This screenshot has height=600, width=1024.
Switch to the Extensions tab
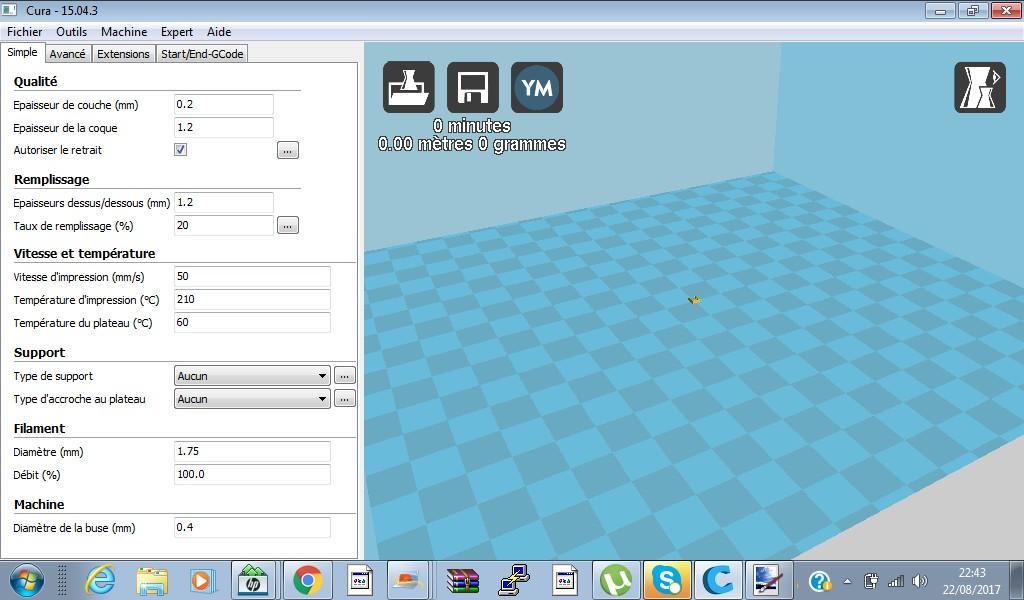pyautogui.click(x=123, y=54)
